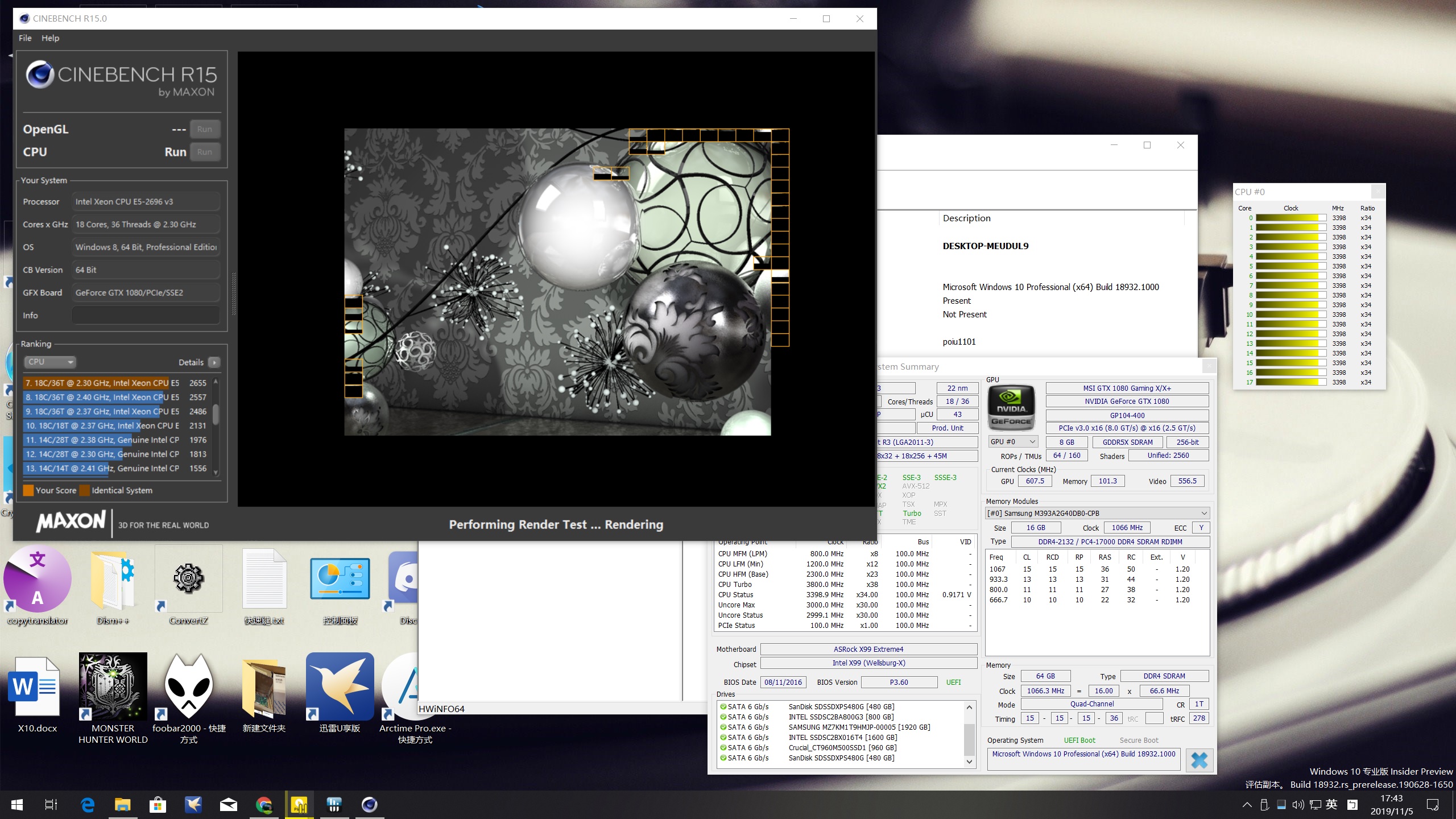
Task: Select ranking row 9 with score 2486
Action: coord(116,411)
